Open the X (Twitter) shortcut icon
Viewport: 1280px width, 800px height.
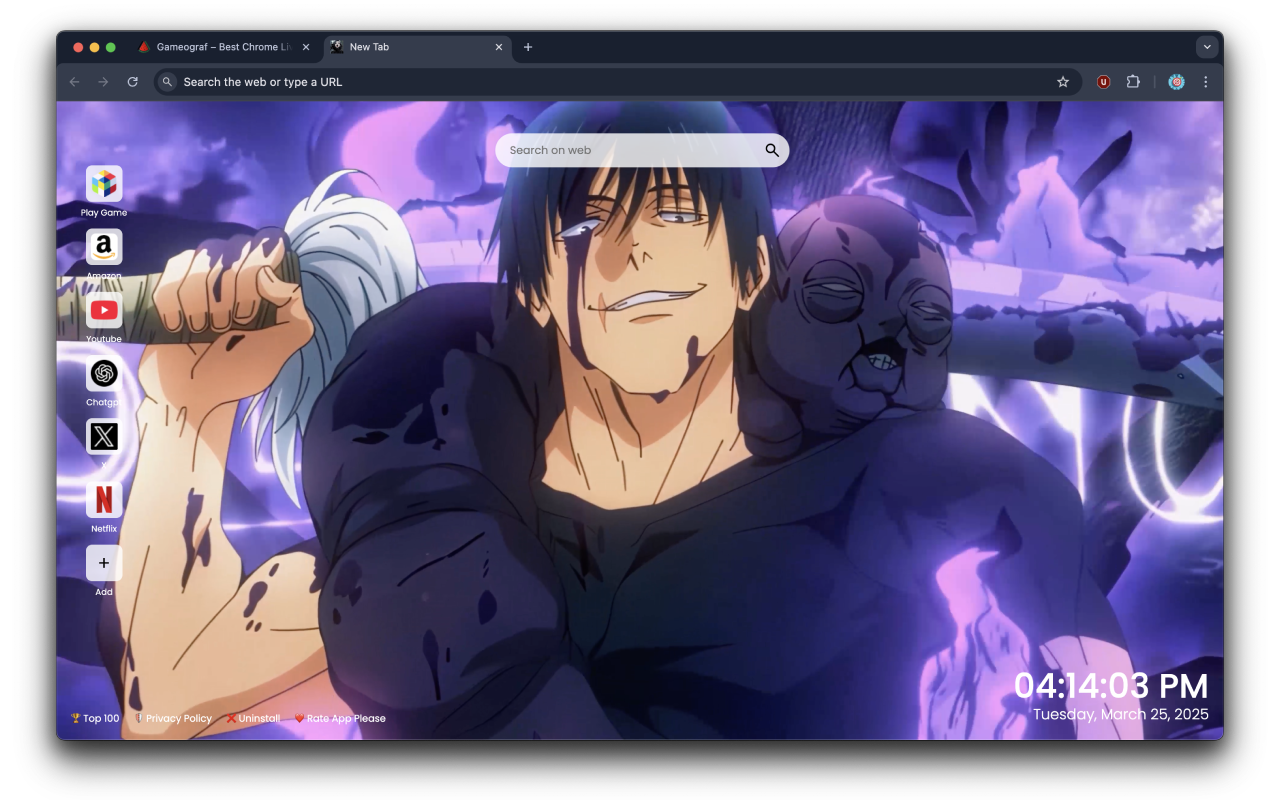[104, 437]
